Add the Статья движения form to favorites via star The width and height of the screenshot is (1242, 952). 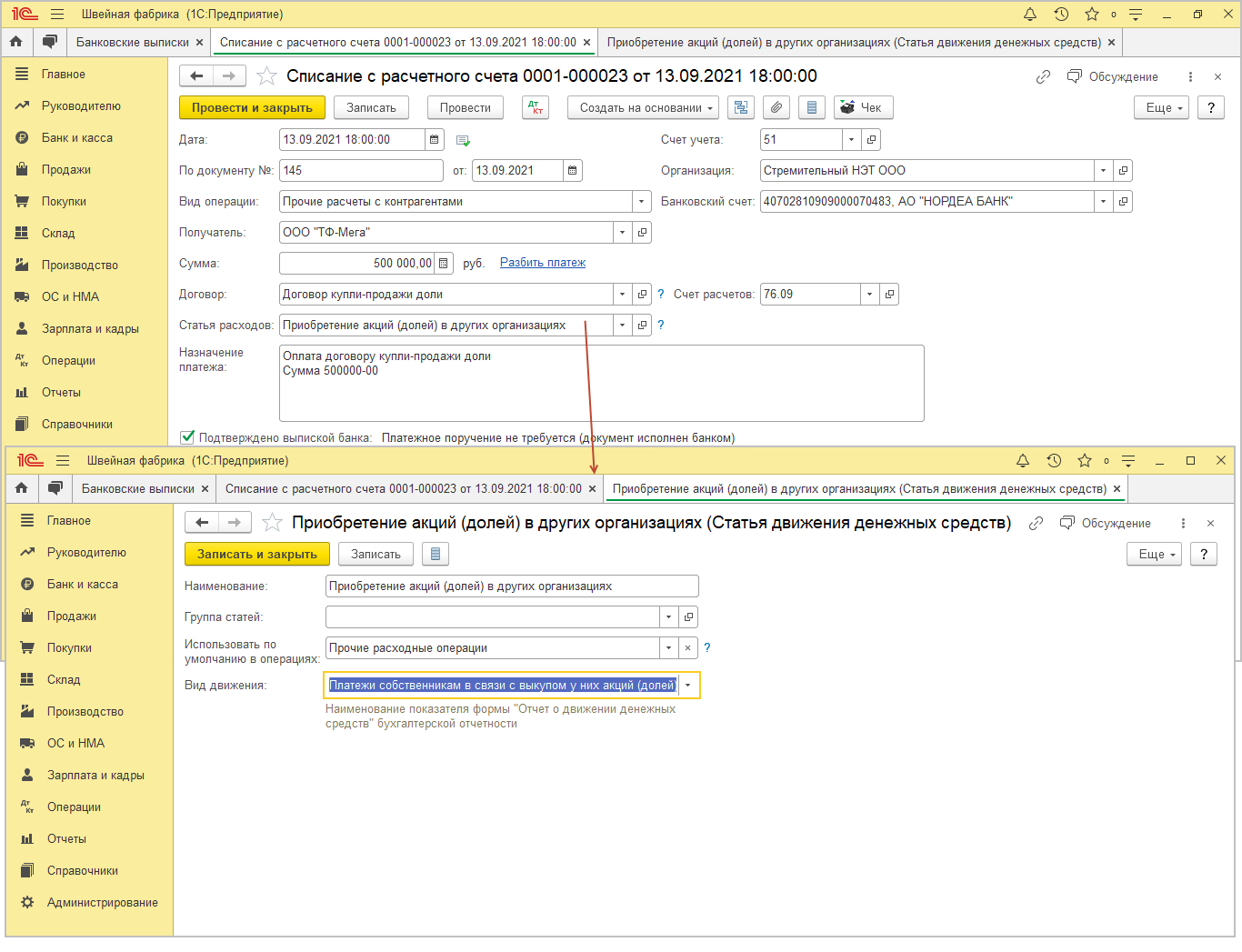click(x=272, y=523)
